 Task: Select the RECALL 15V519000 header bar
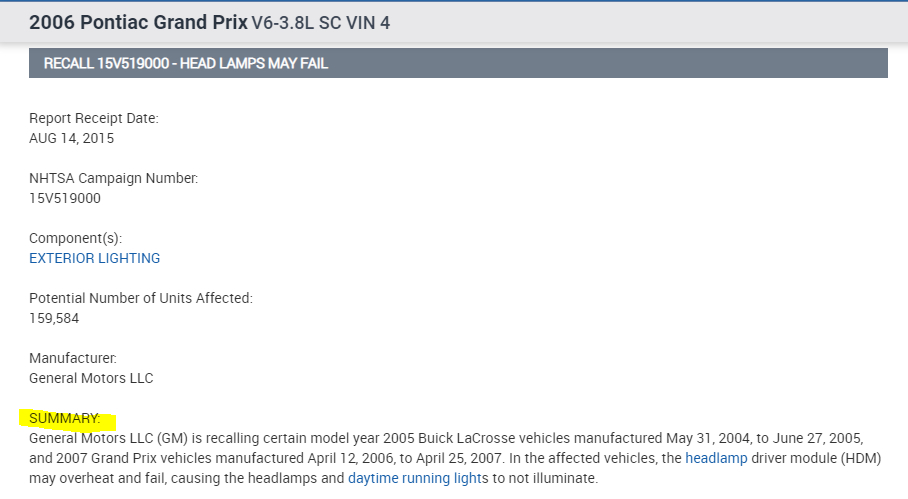click(x=458, y=63)
